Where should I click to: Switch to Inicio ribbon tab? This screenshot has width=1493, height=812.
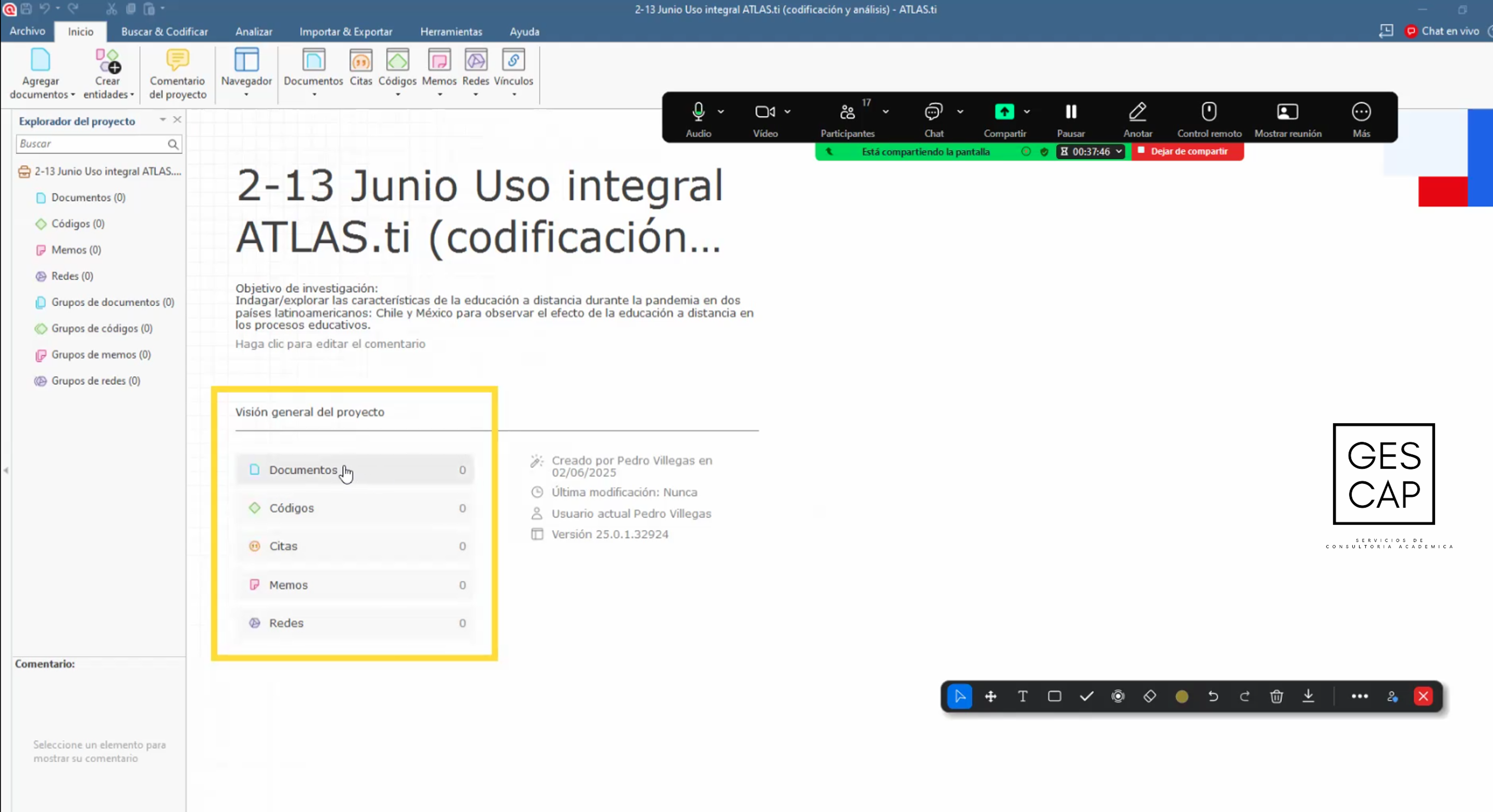click(80, 31)
